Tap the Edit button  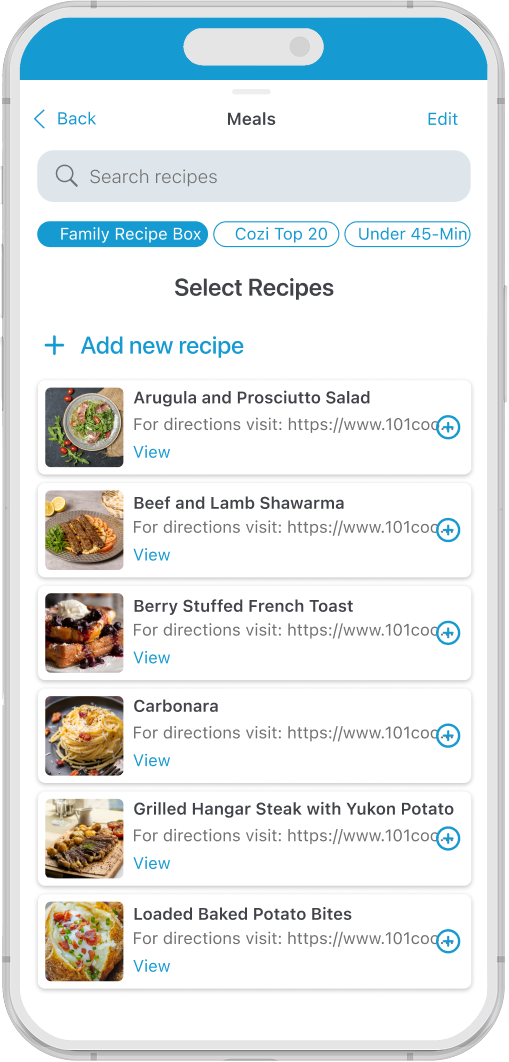pyautogui.click(x=443, y=119)
